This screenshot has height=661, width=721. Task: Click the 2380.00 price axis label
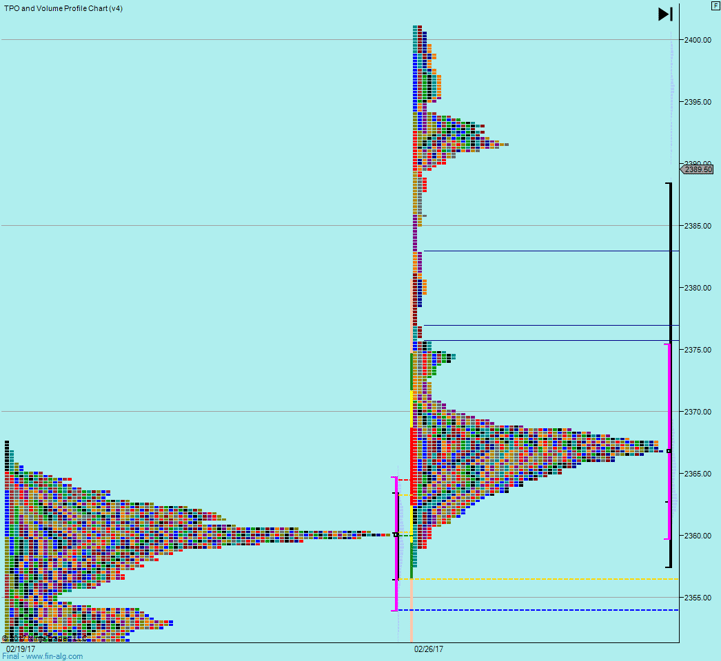698,288
